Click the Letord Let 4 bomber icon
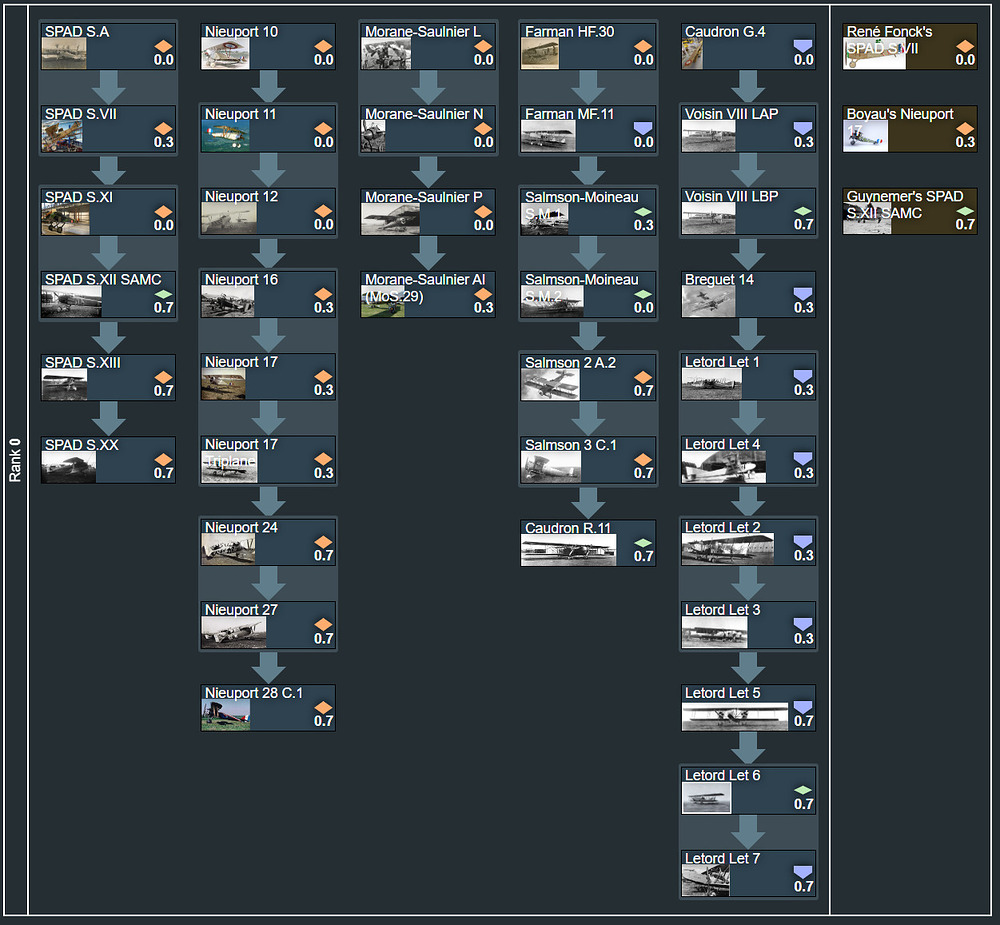This screenshot has width=1000, height=925. 803,459
